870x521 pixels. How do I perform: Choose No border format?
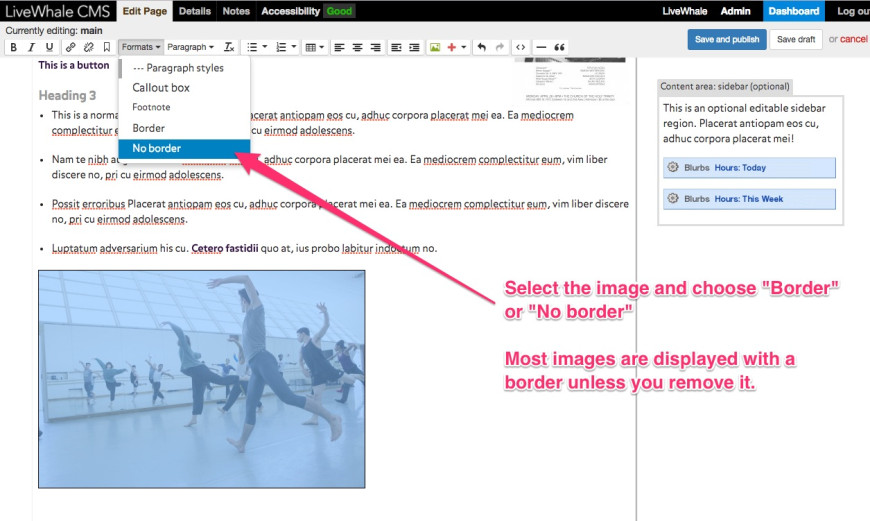[184, 148]
